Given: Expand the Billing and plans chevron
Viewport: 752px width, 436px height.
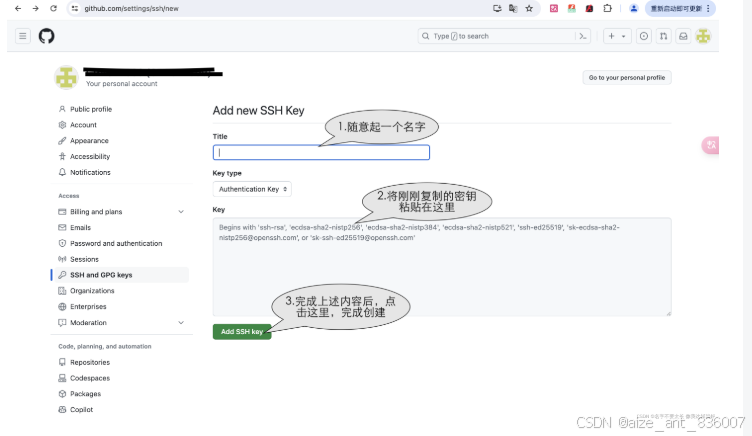Looking at the screenshot, I should click(181, 212).
